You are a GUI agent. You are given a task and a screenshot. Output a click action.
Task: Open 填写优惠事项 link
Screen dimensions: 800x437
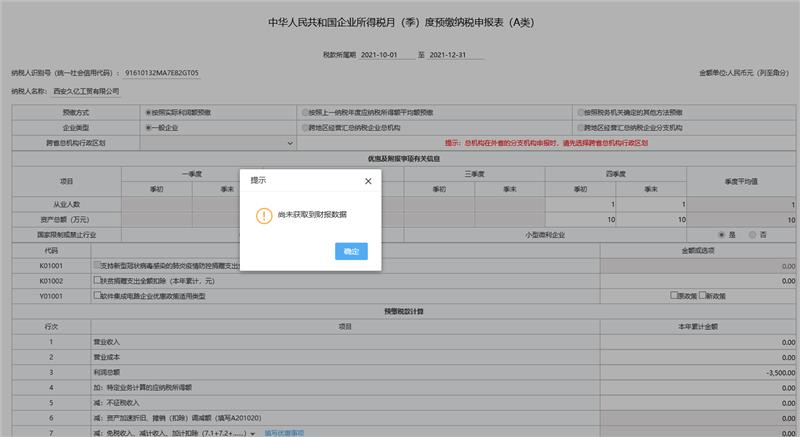tap(284, 432)
